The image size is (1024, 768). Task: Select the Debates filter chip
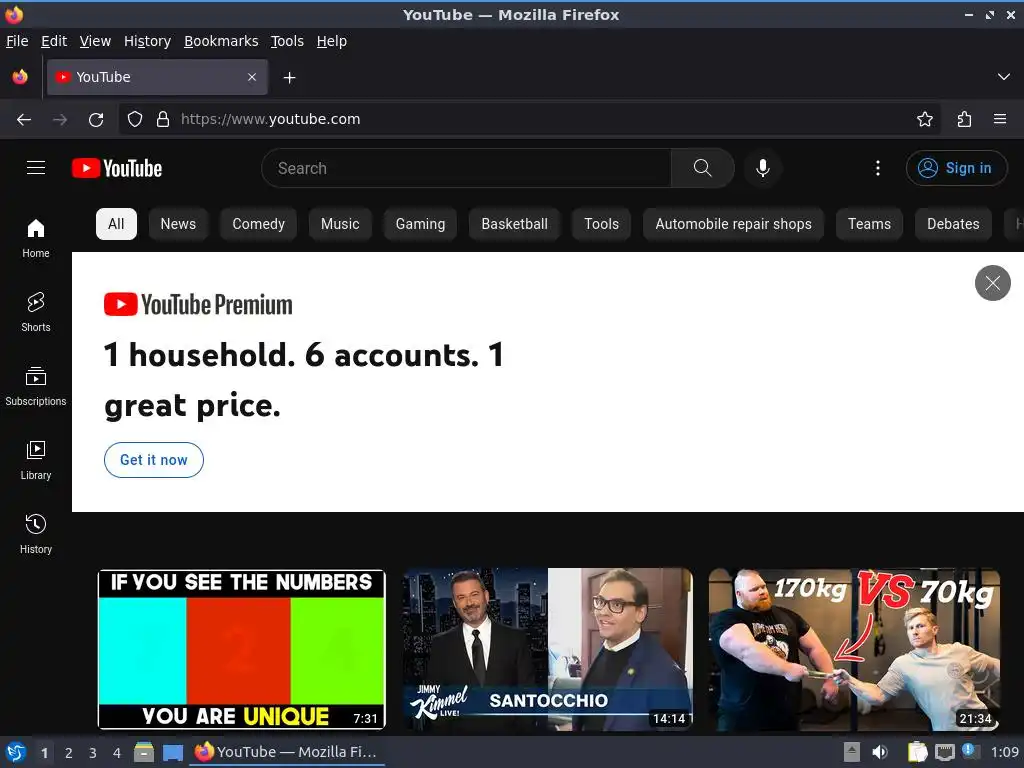[953, 224]
